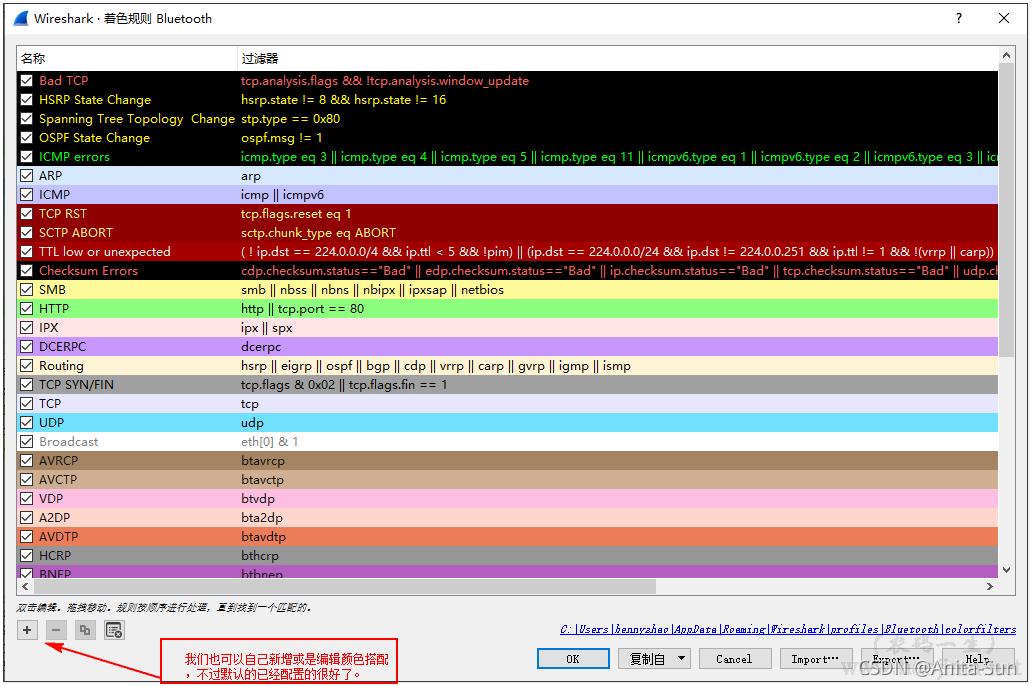Click the vertical scrollbar down arrow
This screenshot has width=1032, height=686.
coord(1006,570)
